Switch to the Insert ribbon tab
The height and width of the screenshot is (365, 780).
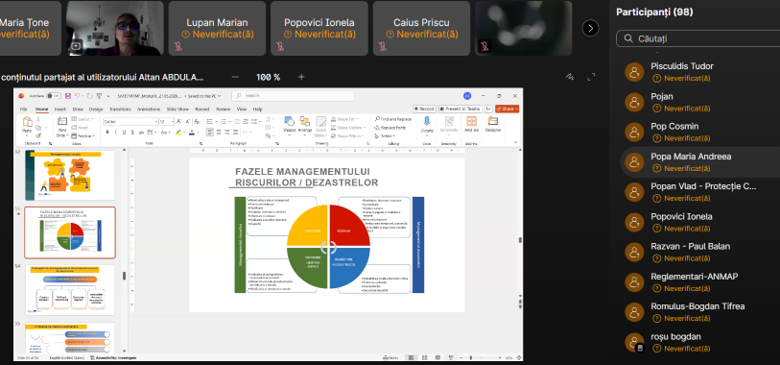pyautogui.click(x=60, y=109)
